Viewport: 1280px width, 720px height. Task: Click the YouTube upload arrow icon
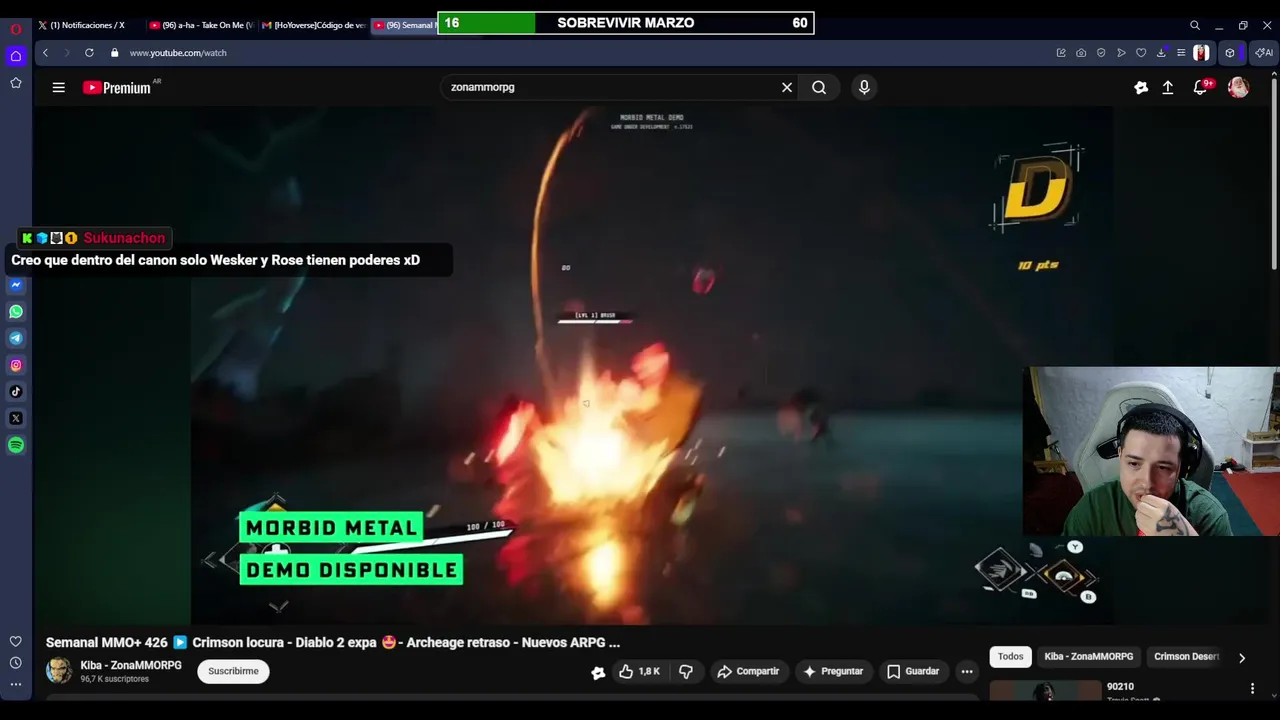pyautogui.click(x=1167, y=88)
